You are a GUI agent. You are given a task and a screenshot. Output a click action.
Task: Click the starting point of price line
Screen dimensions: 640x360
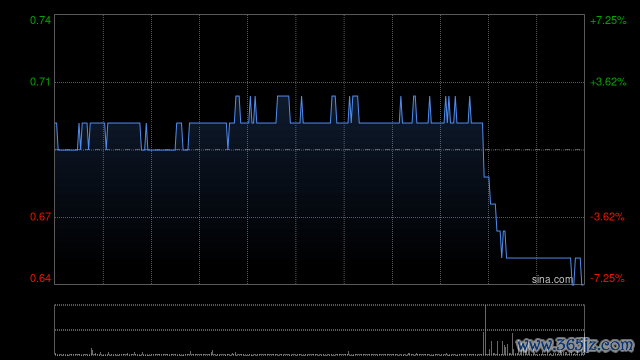[56, 123]
